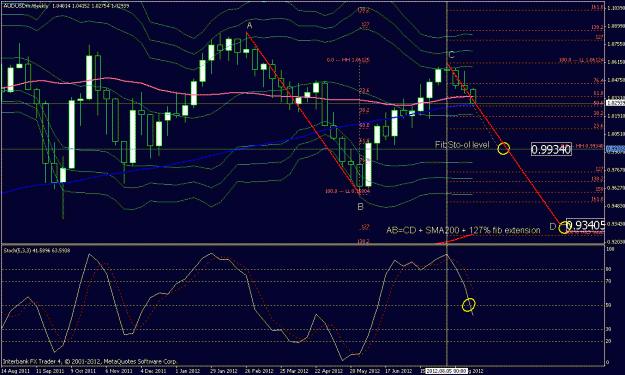The image size is (625, 375).
Task: Click the 100.0 -- LL 0.96004 Fibonacci label
Action: (x=348, y=191)
